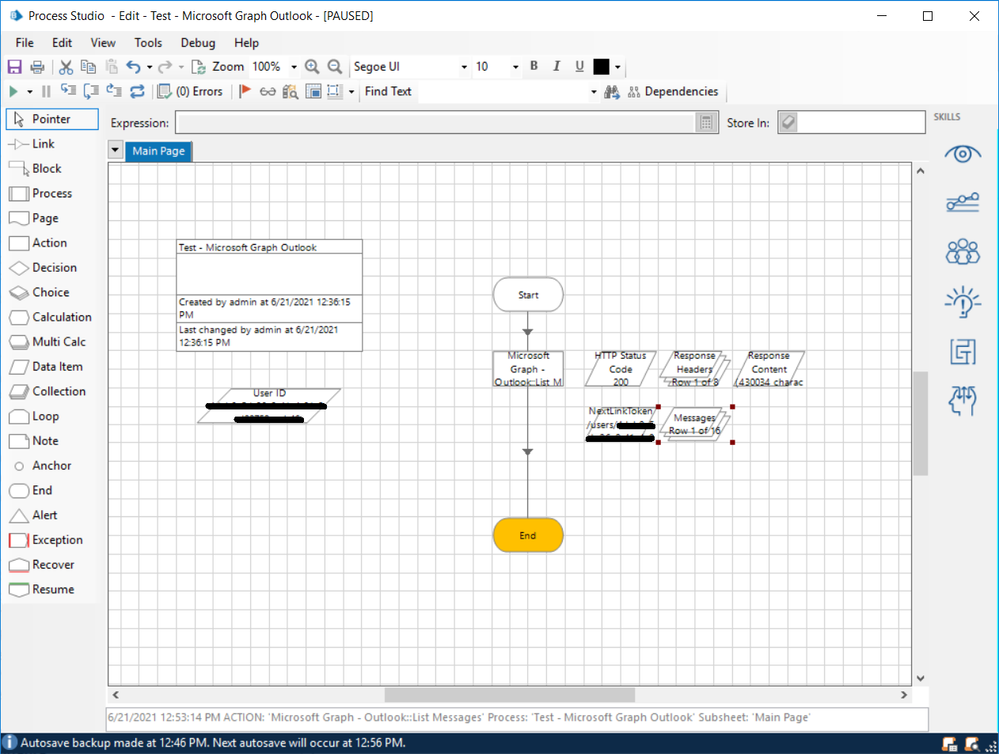Cut the selection with the scissors icon

pyautogui.click(x=66, y=67)
